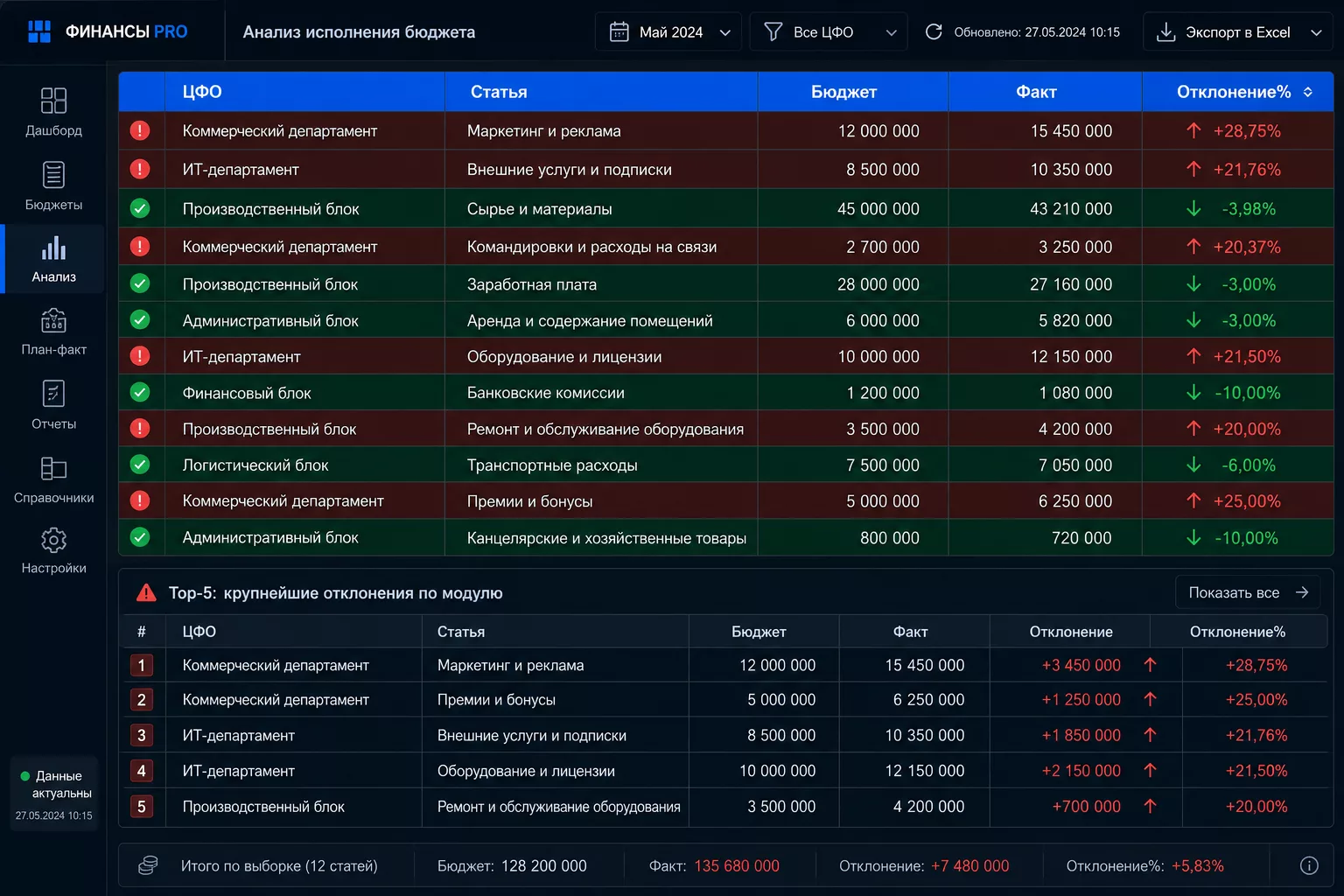
Task: Open the Отчеты section icon
Action: 53,394
